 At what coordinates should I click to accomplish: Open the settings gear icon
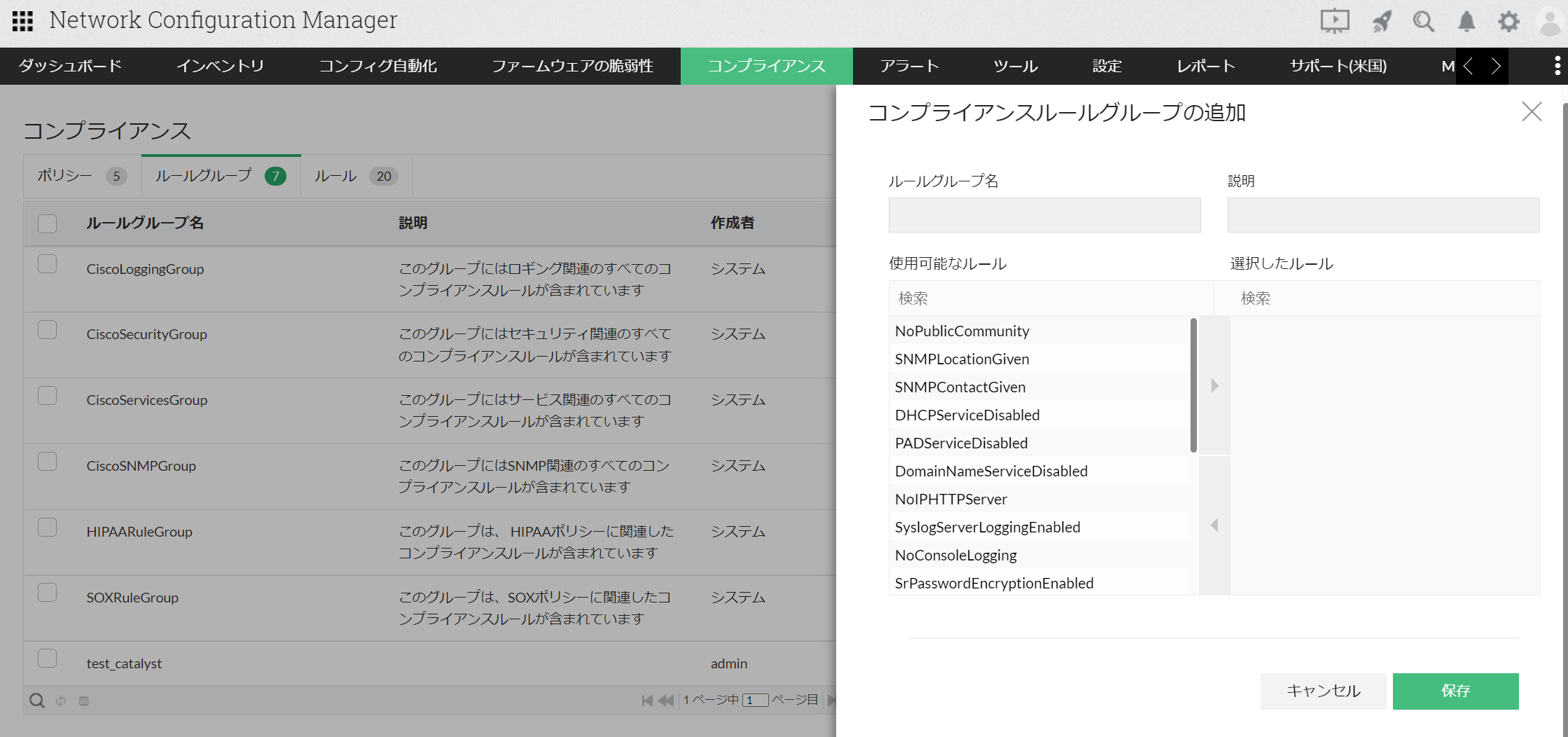click(1508, 21)
